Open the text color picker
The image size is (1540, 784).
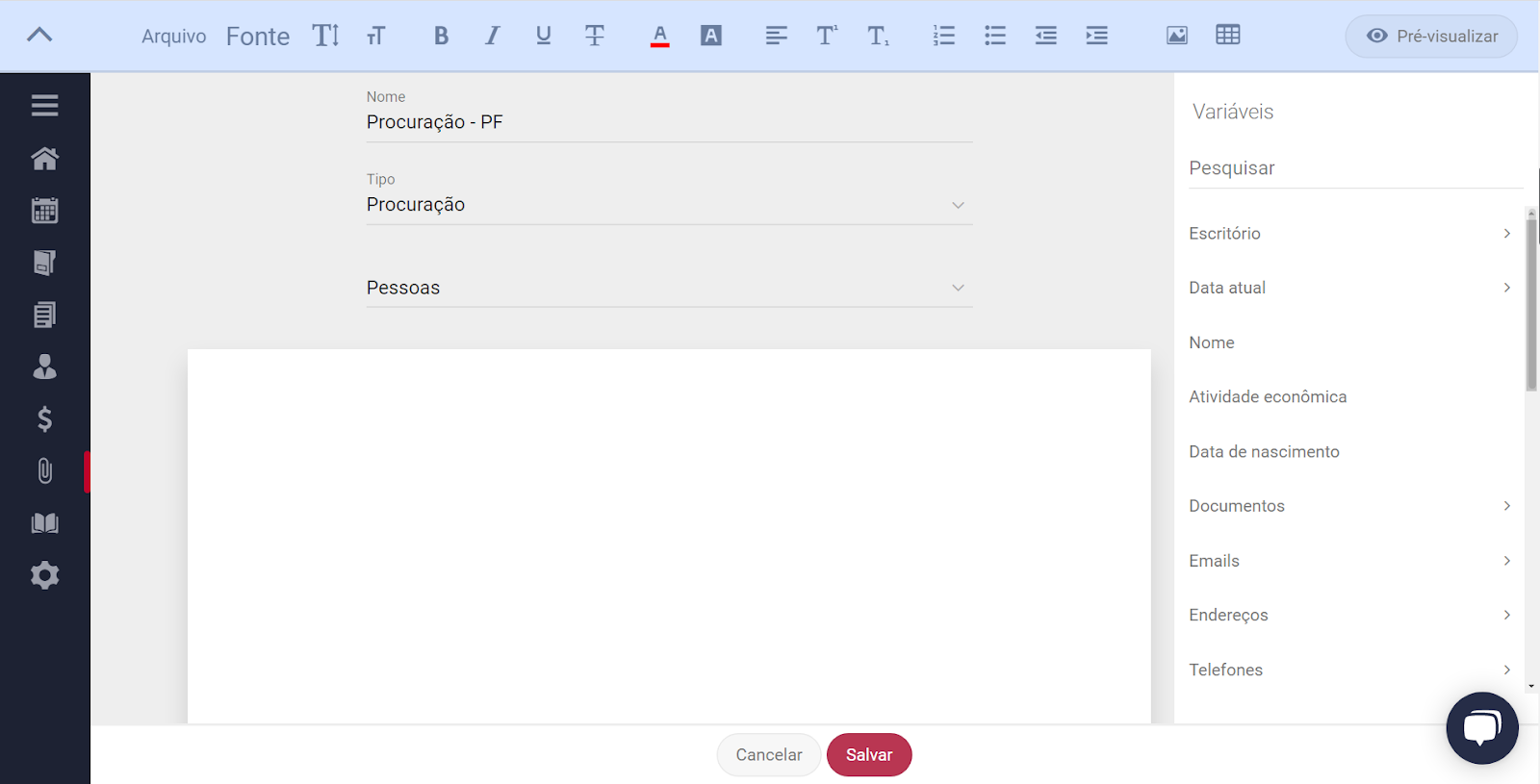point(659,36)
